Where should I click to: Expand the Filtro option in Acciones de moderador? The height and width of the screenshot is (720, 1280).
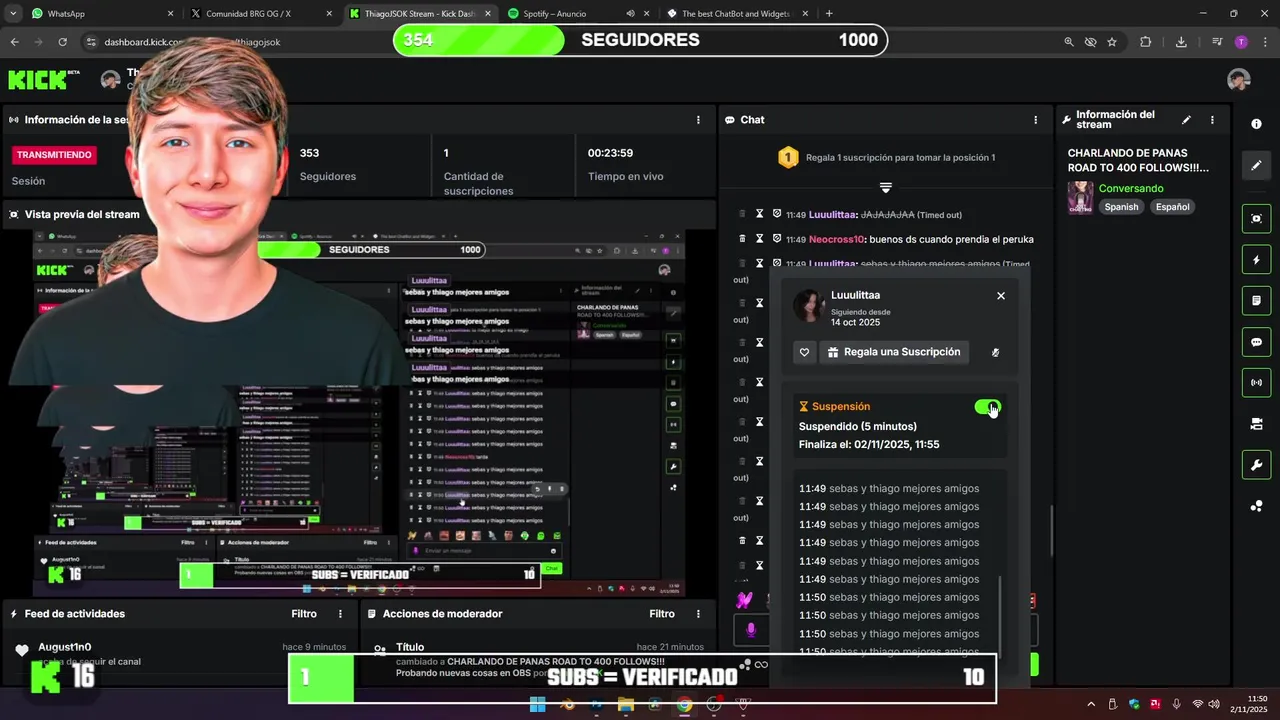(x=662, y=614)
